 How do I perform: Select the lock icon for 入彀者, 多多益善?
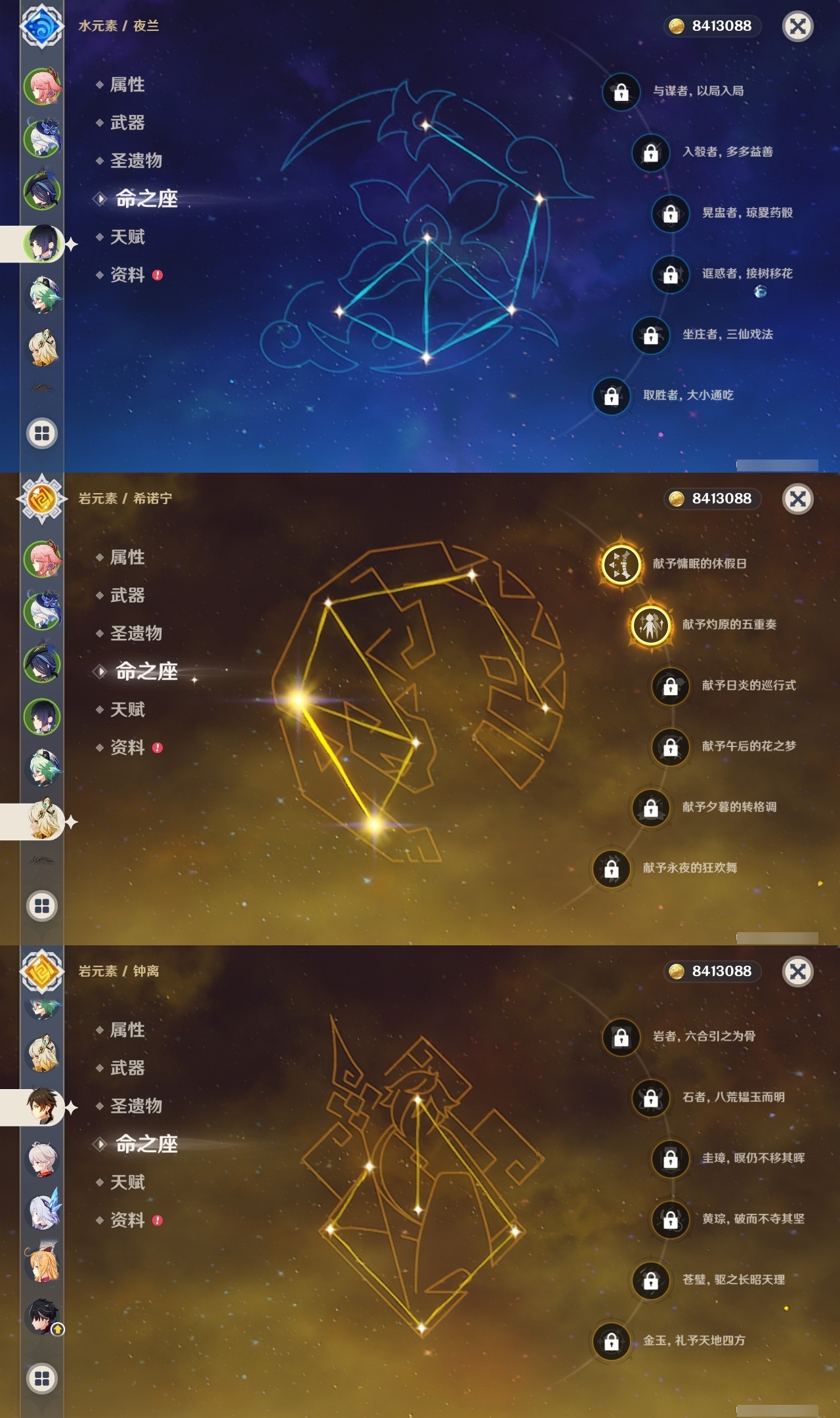point(650,153)
